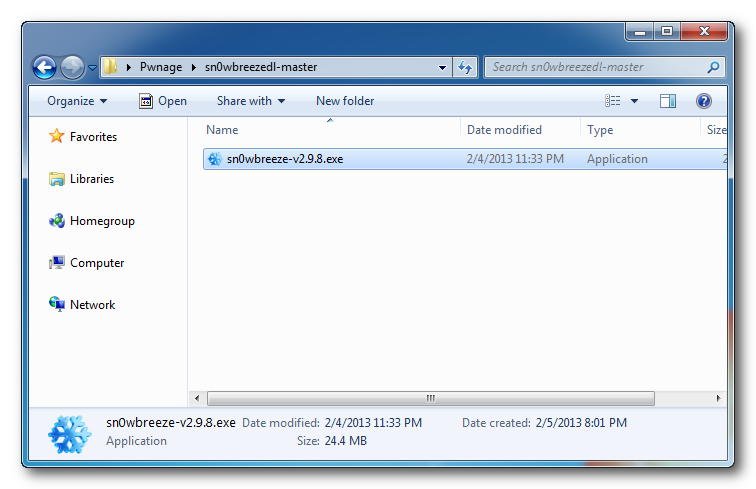Select Favorites in navigation pane

click(x=93, y=137)
